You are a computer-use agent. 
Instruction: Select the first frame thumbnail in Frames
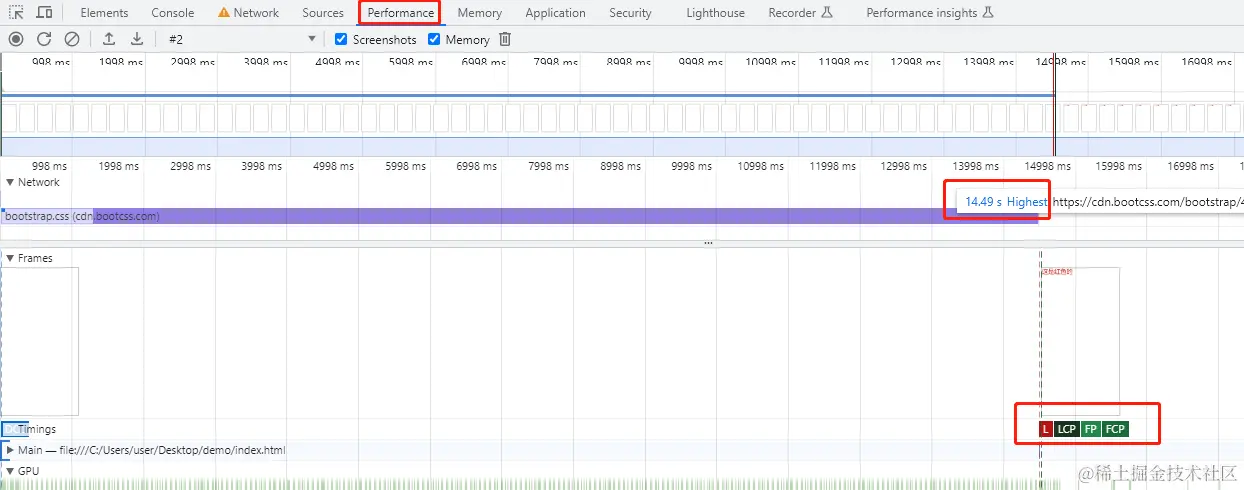coord(40,341)
